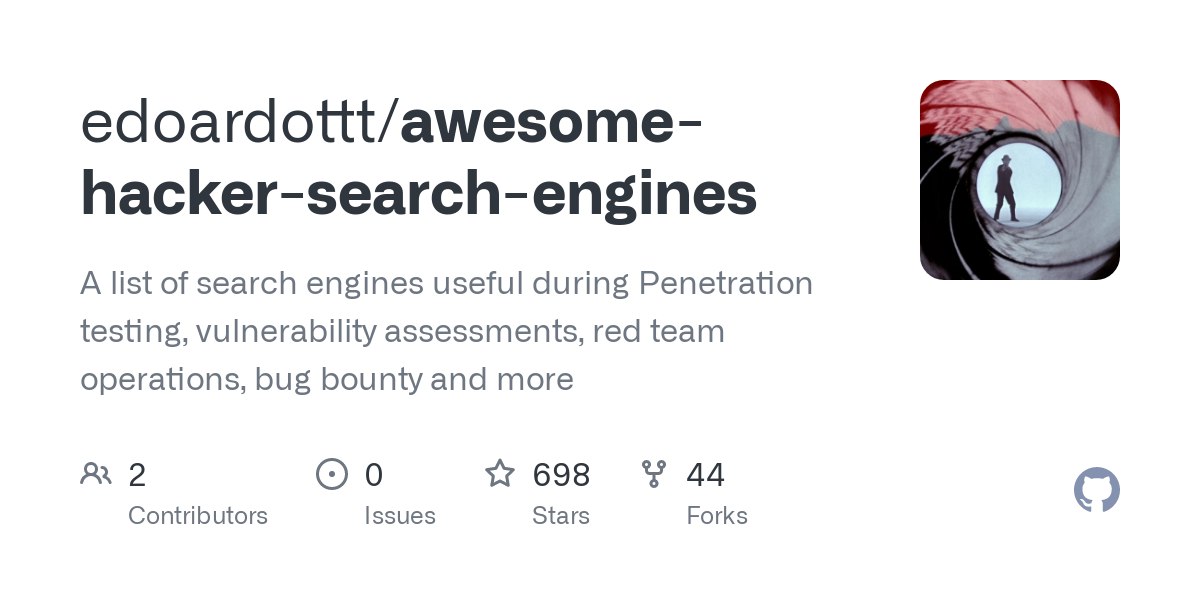
Task: Select the stars count 698
Action: [x=561, y=475]
